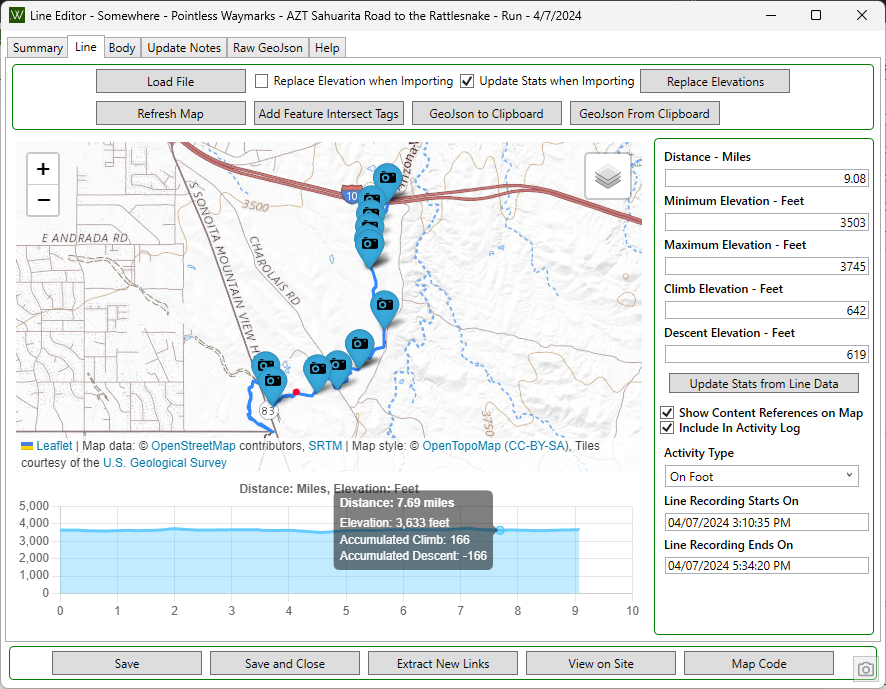Click the app icon in the title bar
The image size is (886, 689).
point(17,15)
